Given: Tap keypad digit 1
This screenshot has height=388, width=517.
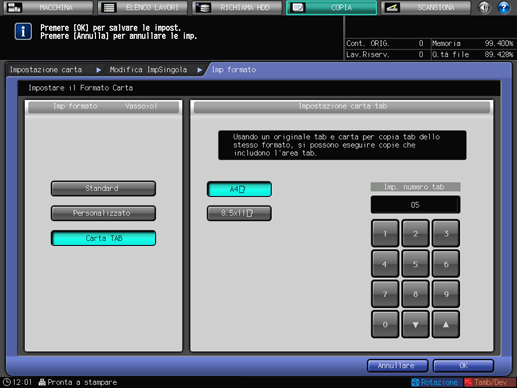Looking at the screenshot, I should [385, 233].
